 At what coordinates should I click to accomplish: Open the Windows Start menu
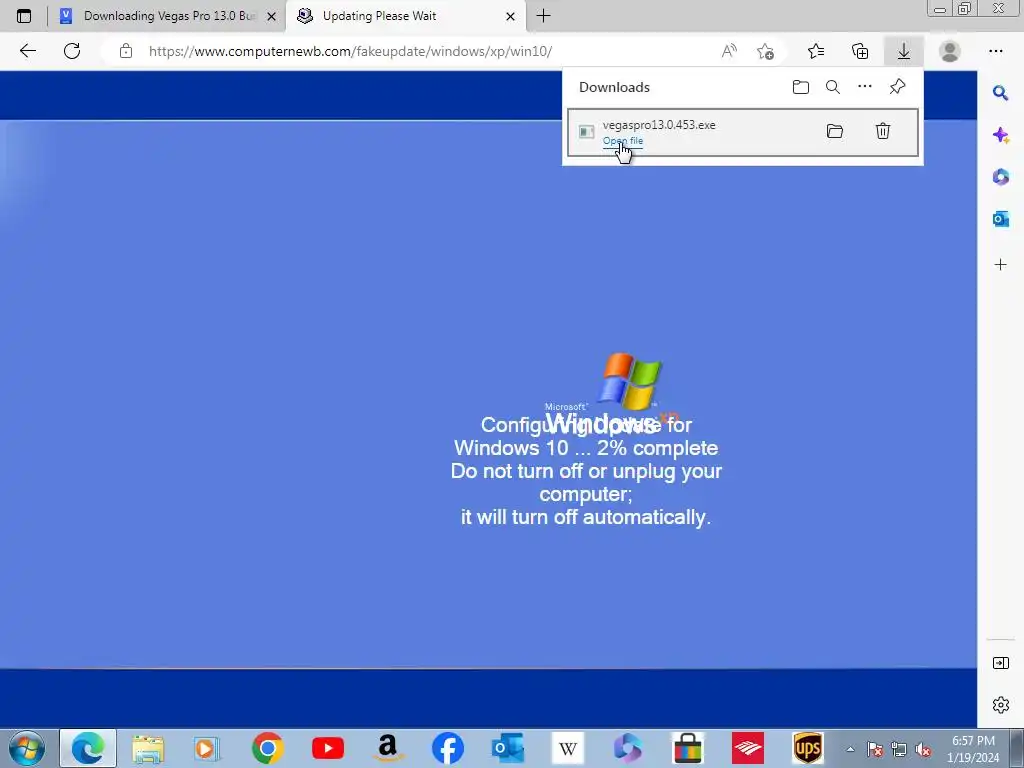[27, 748]
